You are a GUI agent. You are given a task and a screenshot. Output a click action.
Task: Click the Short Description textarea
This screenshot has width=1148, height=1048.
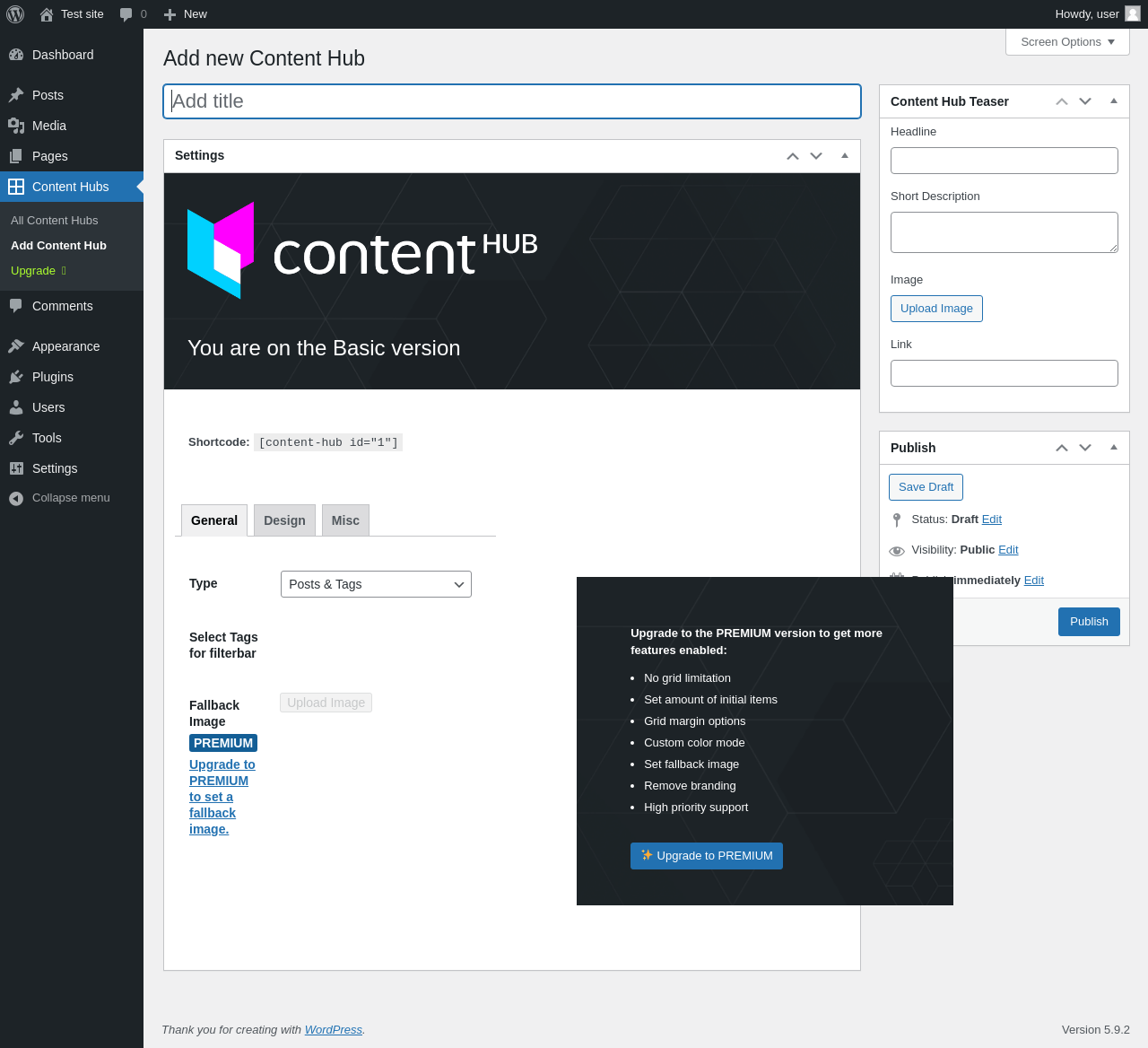1004,232
